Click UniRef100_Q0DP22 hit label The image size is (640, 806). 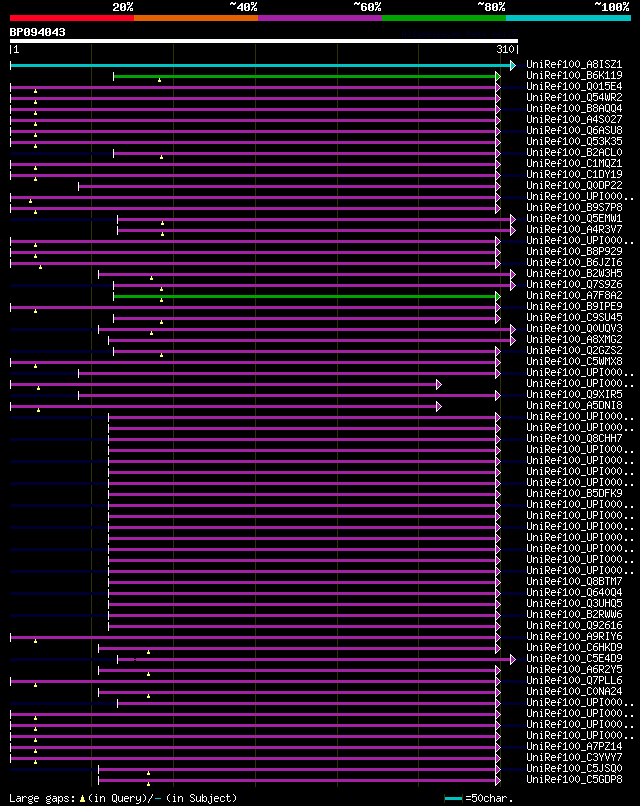point(574,186)
